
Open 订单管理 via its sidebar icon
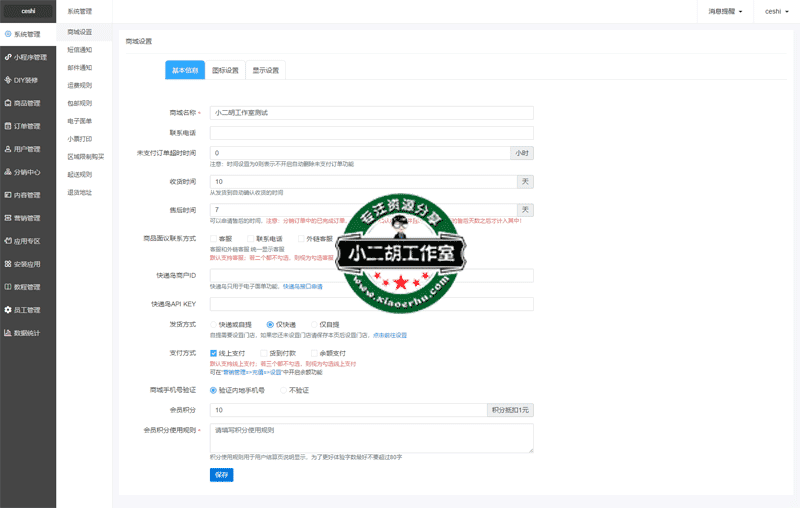point(8,126)
